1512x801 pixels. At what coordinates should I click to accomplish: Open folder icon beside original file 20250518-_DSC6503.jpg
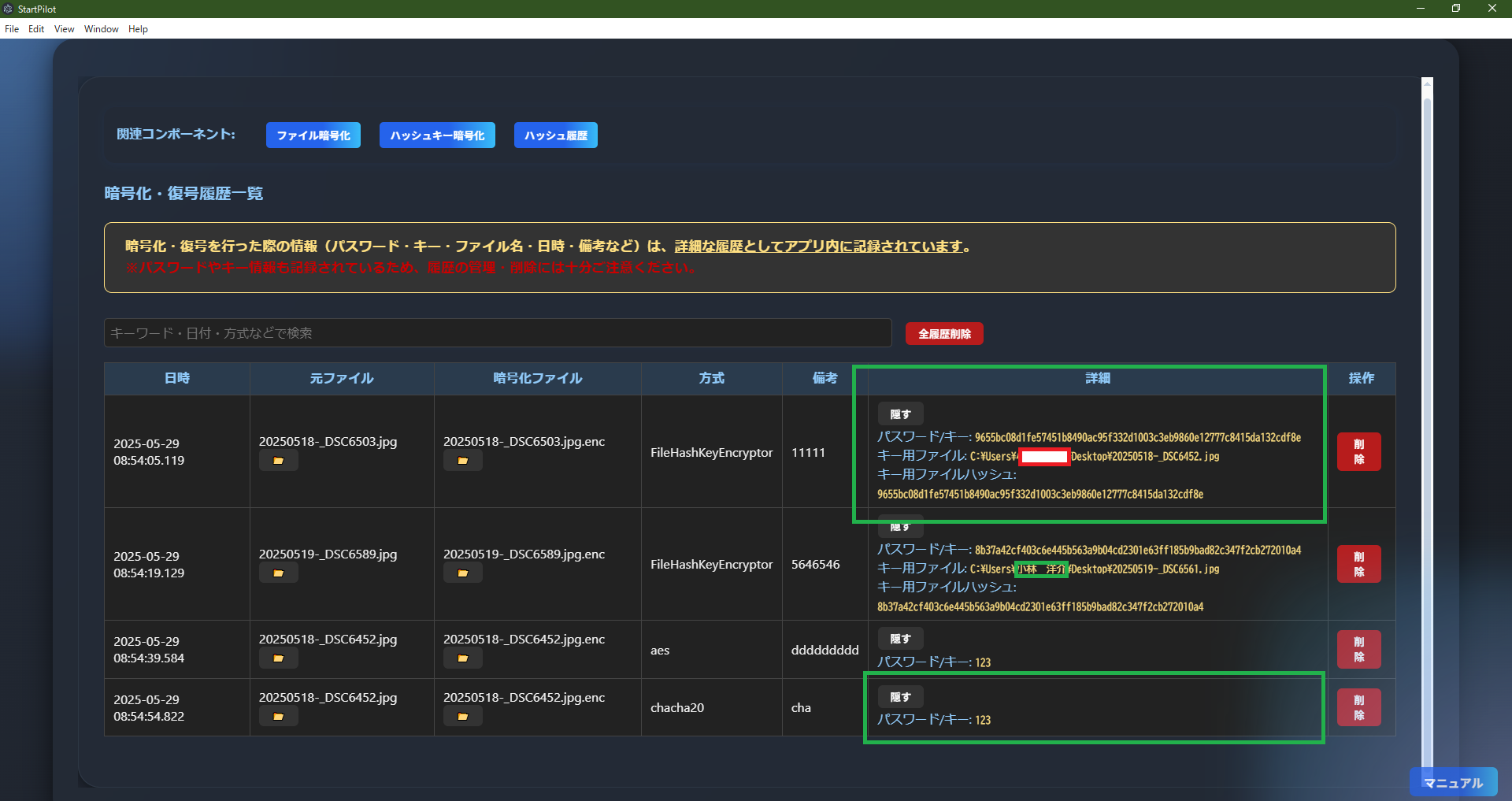pos(279,460)
